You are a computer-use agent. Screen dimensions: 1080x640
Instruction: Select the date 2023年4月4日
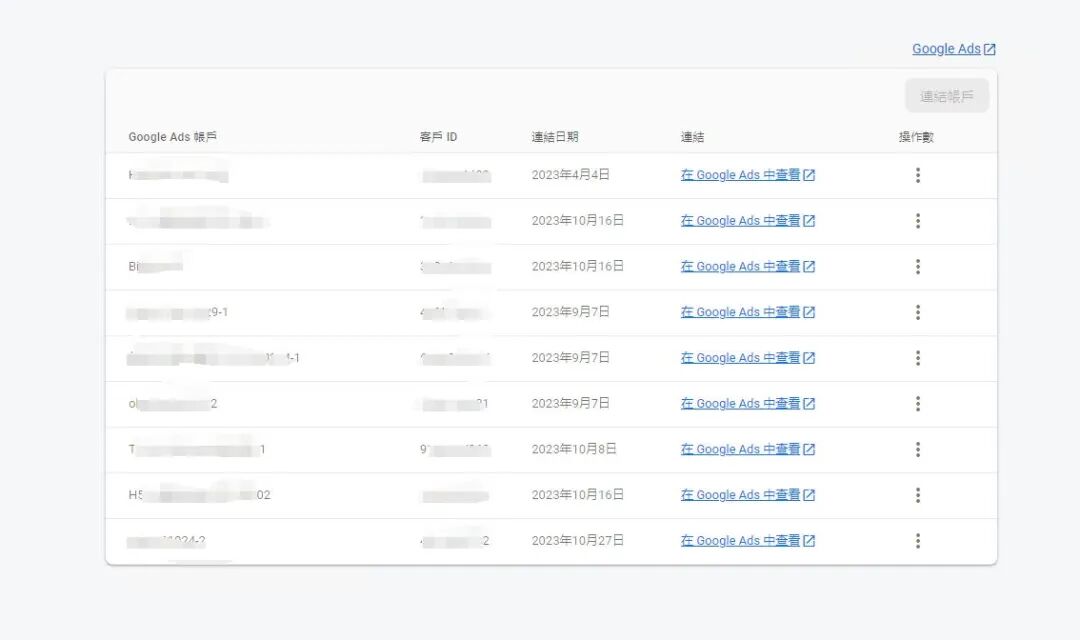(570, 175)
